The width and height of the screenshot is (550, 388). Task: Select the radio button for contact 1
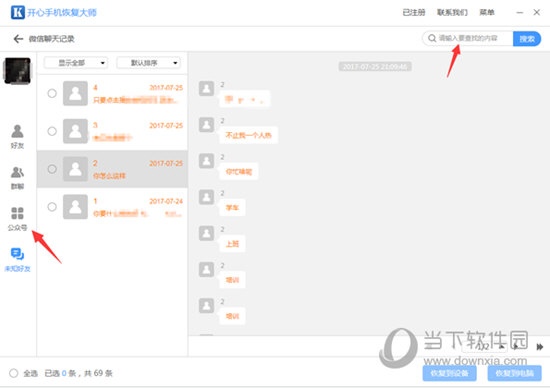[52, 207]
